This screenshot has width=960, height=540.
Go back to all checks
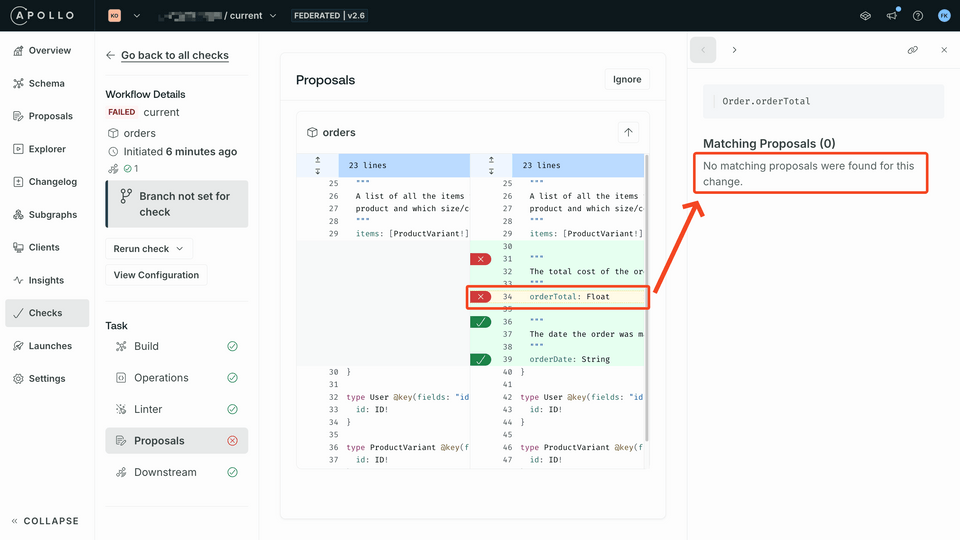(174, 55)
